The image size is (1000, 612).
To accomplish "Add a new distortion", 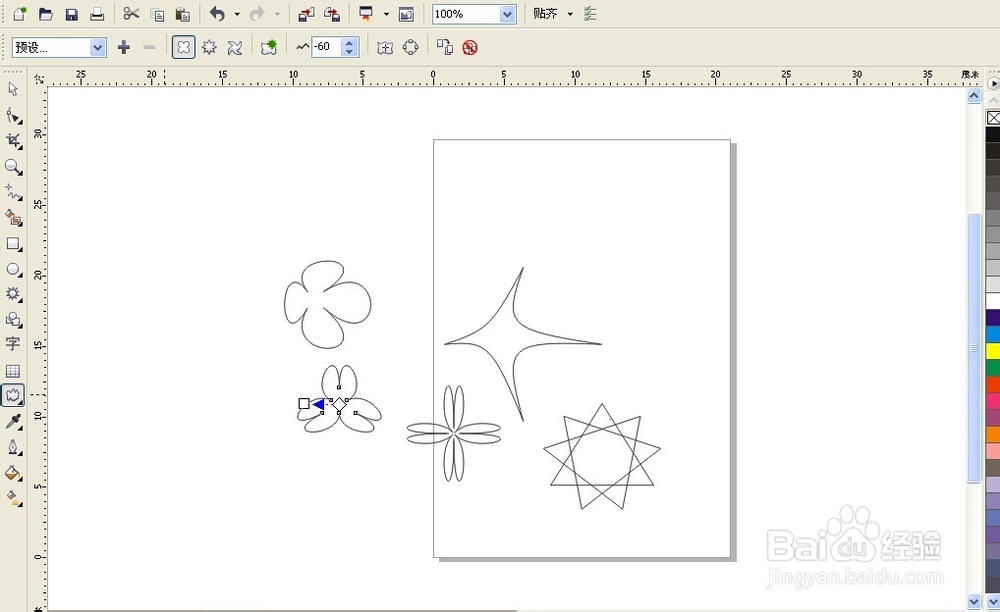I will pyautogui.click(x=268, y=47).
